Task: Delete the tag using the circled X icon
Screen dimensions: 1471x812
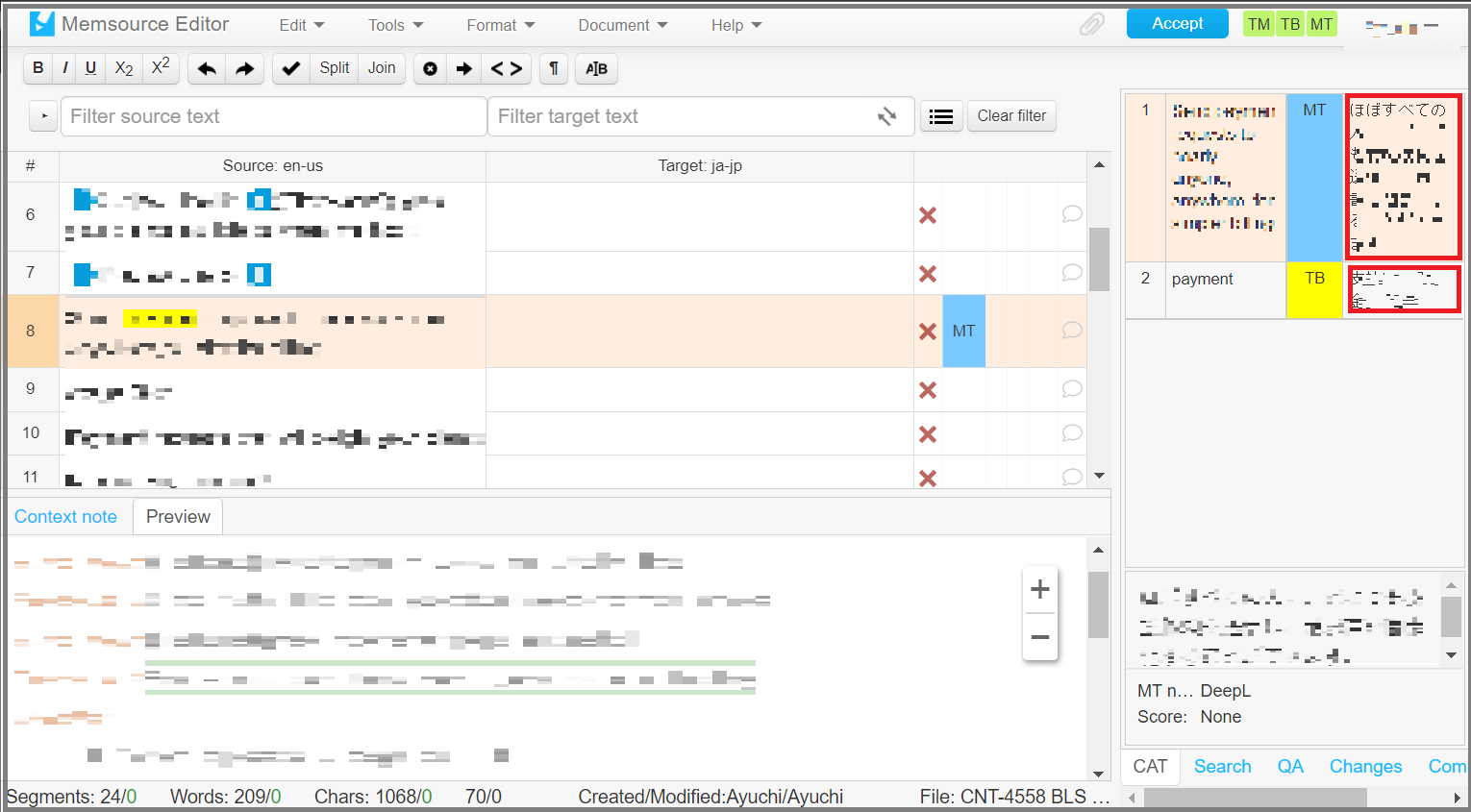Action: tap(430, 68)
